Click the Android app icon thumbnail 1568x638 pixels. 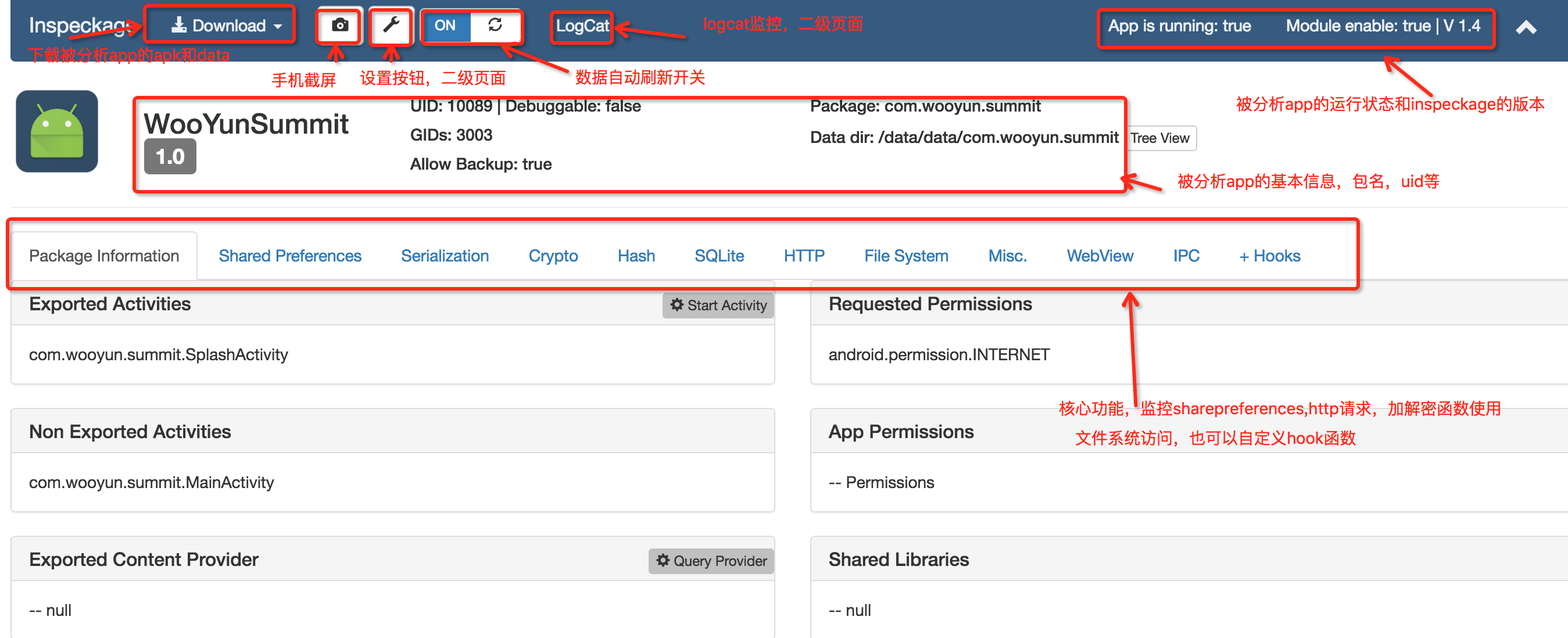click(x=56, y=131)
